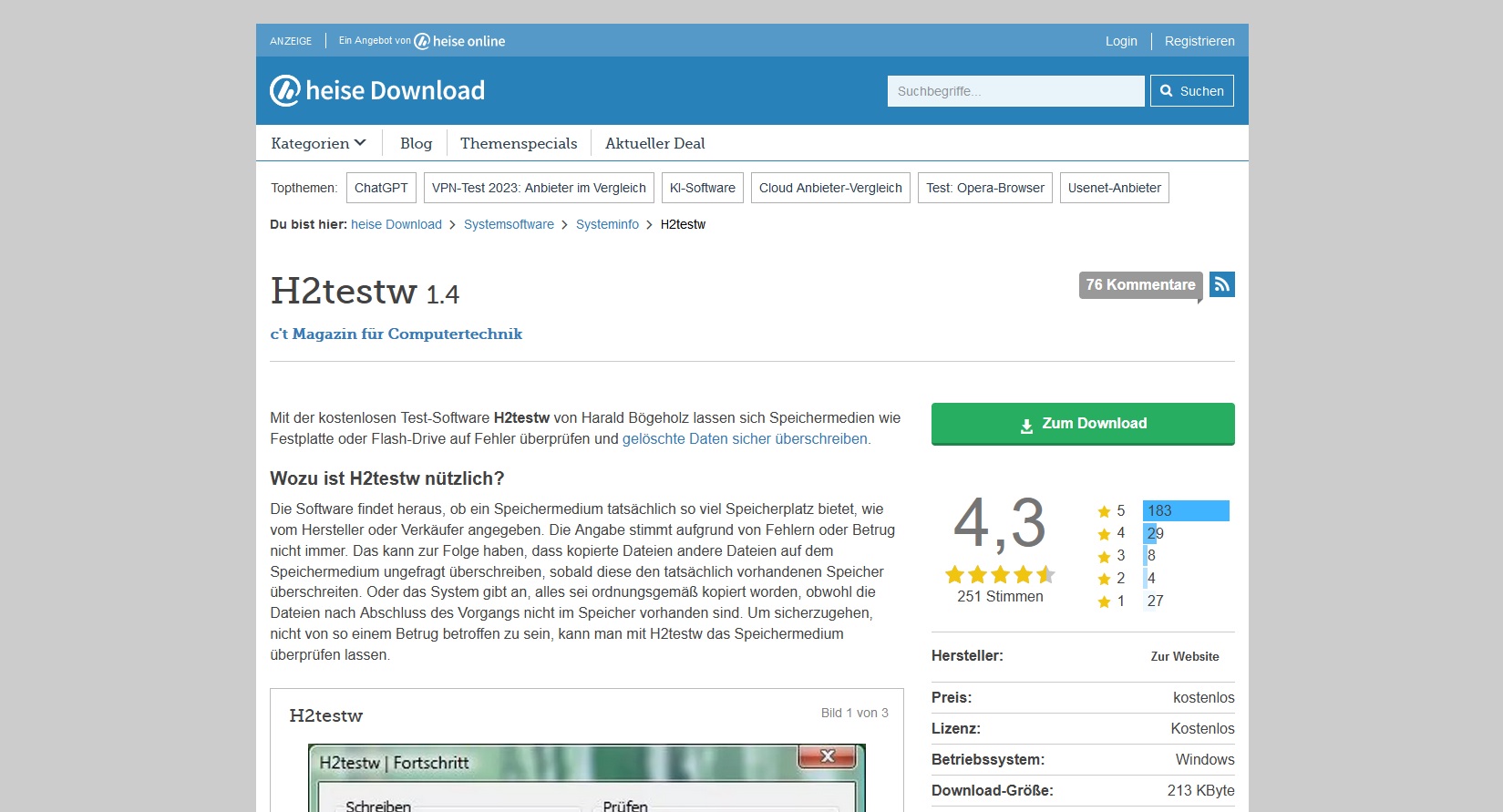Open the heise online logo link

pyautogui.click(x=459, y=41)
